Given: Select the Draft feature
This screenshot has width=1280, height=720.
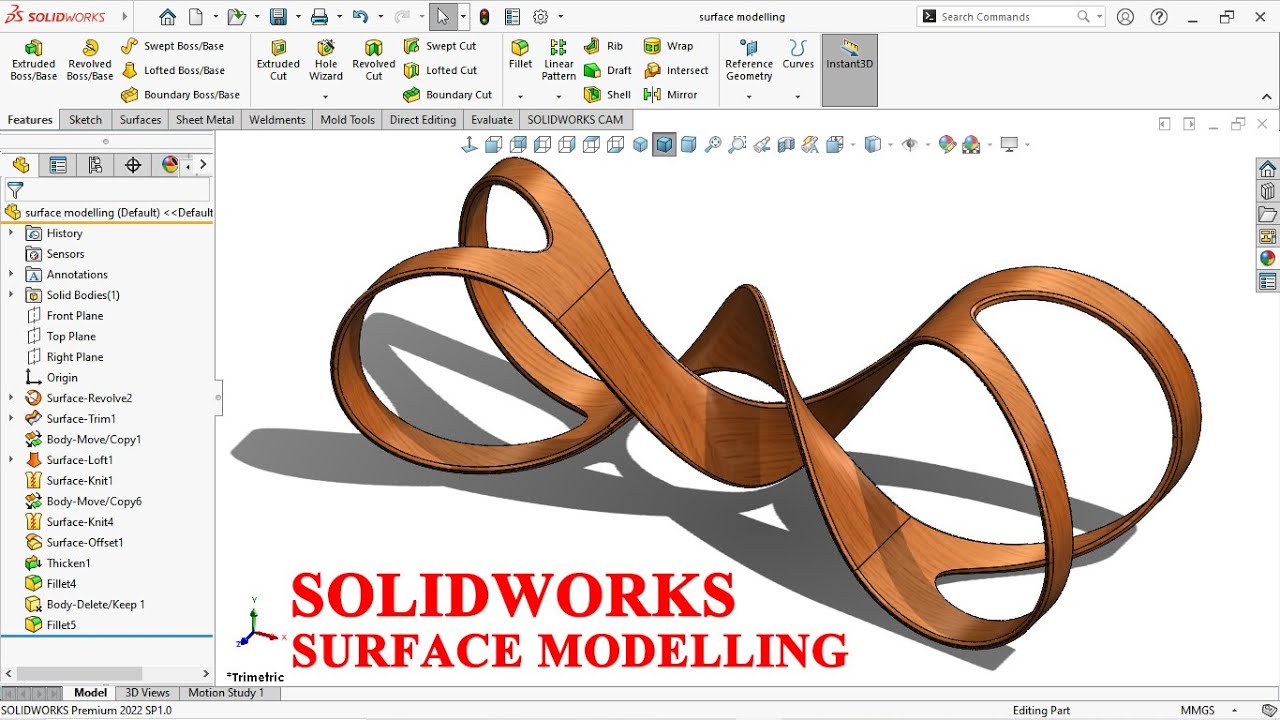Looking at the screenshot, I should (608, 70).
